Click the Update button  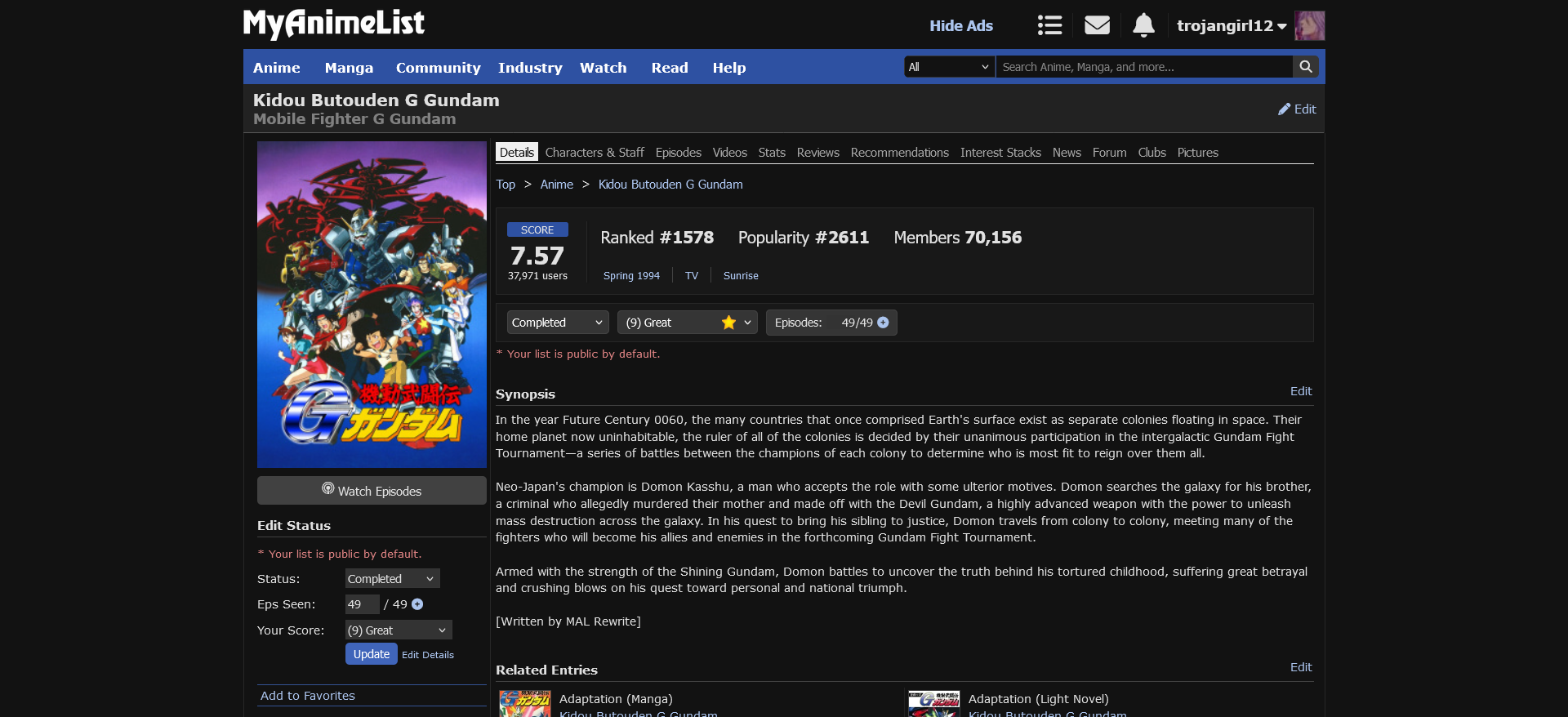click(372, 654)
